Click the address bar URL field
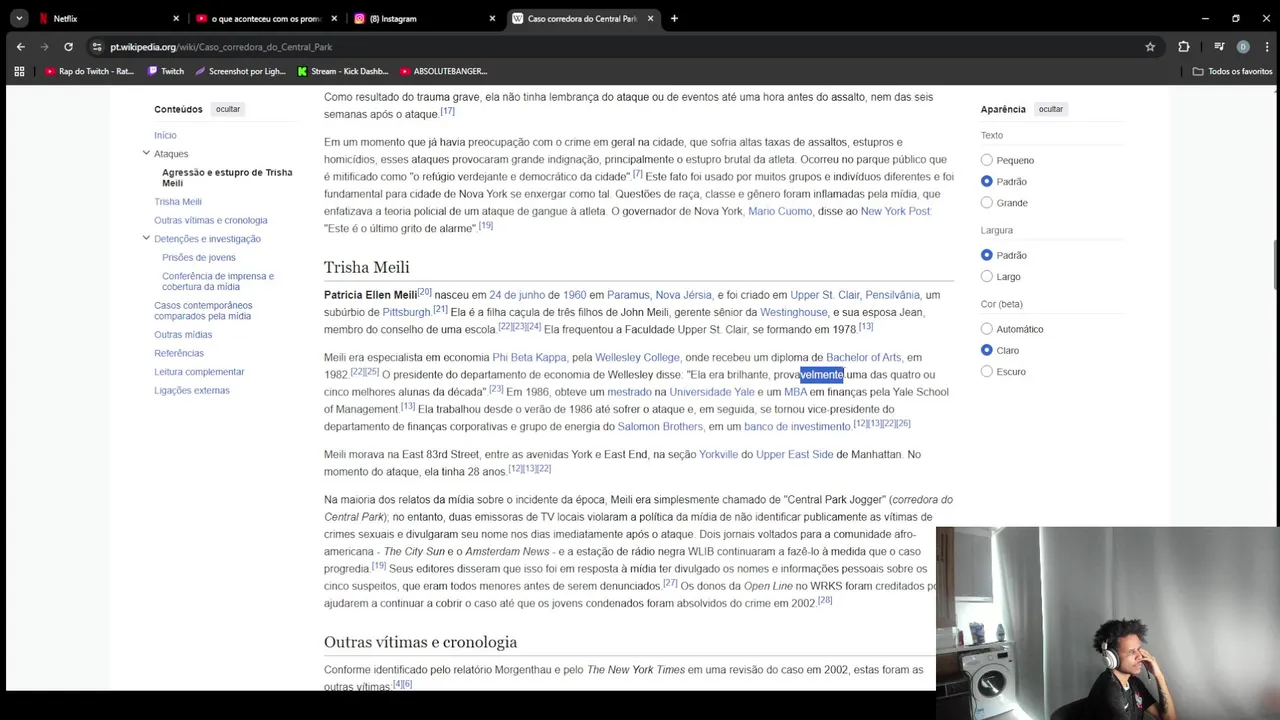The width and height of the screenshot is (1280, 720). click(x=620, y=47)
